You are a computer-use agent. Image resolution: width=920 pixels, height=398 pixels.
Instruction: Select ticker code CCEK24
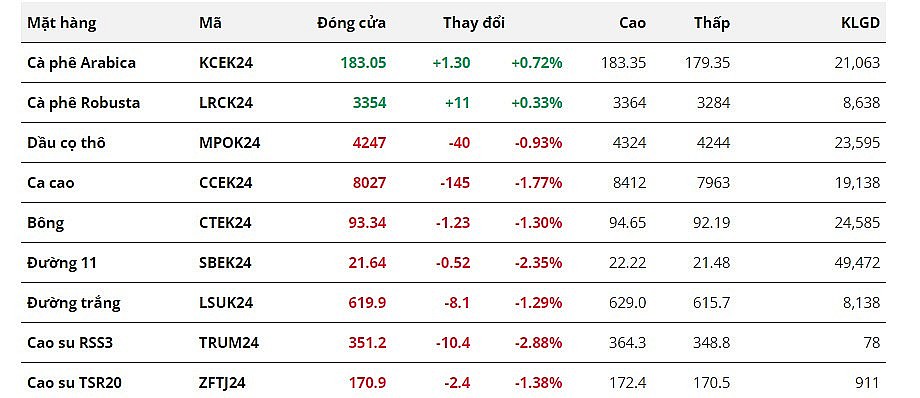(x=225, y=183)
